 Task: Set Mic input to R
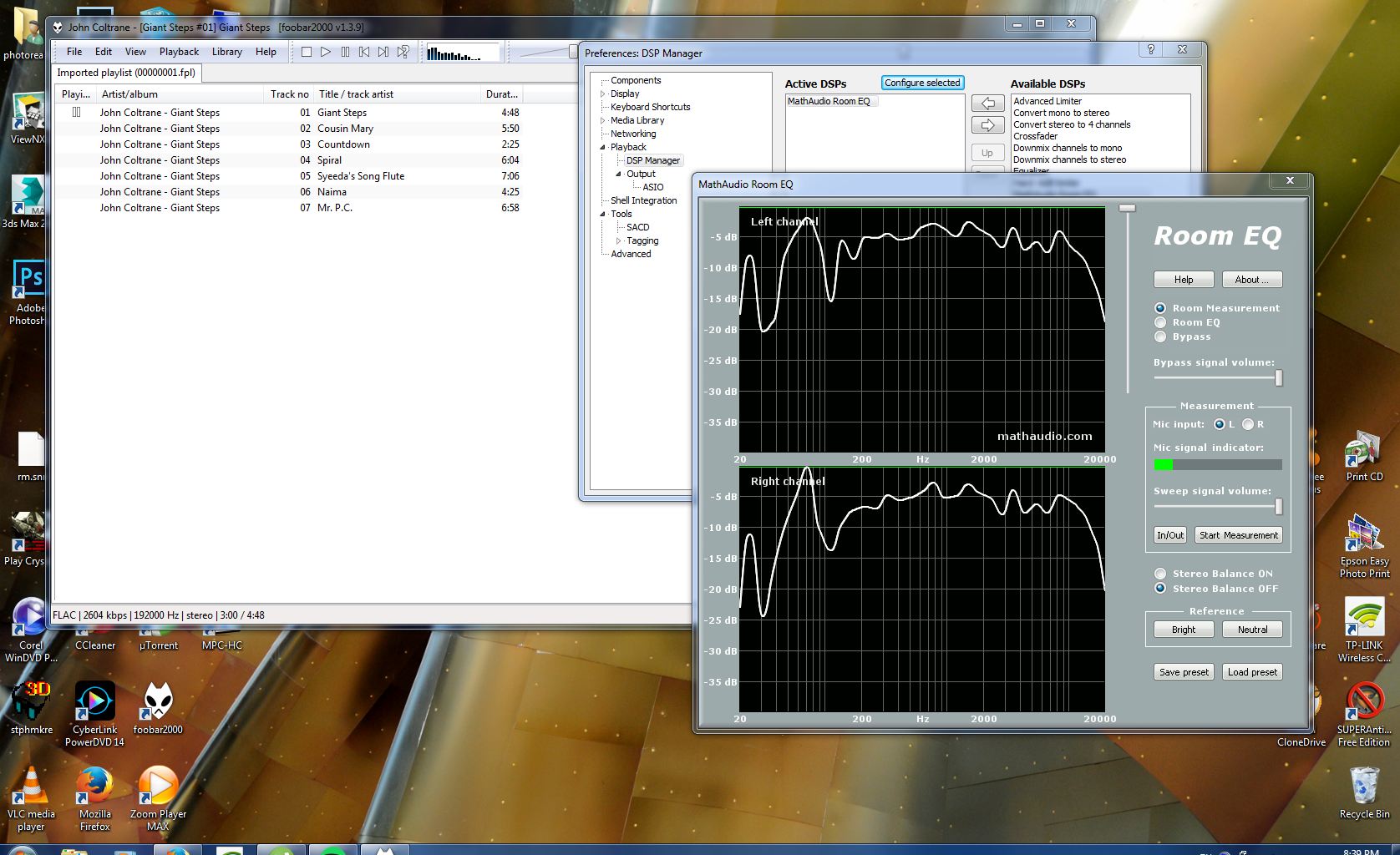click(1248, 424)
